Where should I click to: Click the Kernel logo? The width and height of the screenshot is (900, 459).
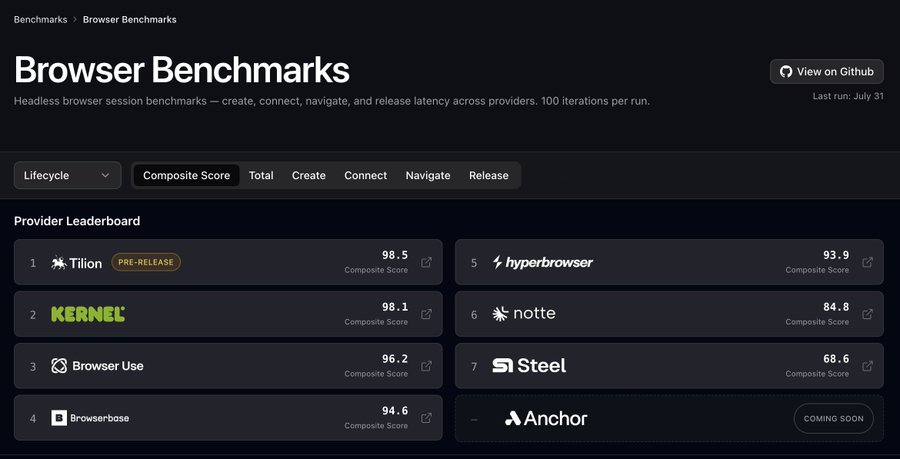coord(88,314)
